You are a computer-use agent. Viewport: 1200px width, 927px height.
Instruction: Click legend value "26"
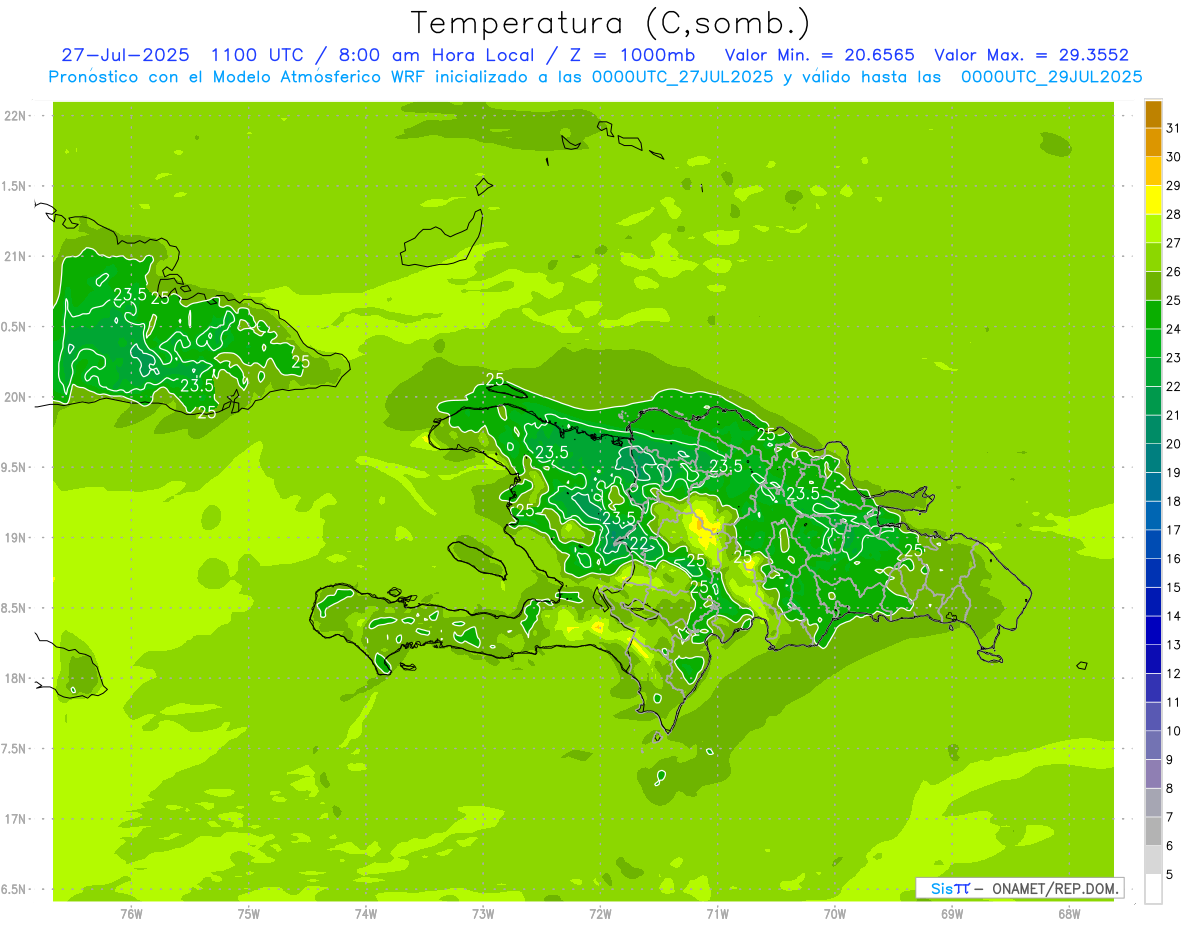[1173, 272]
